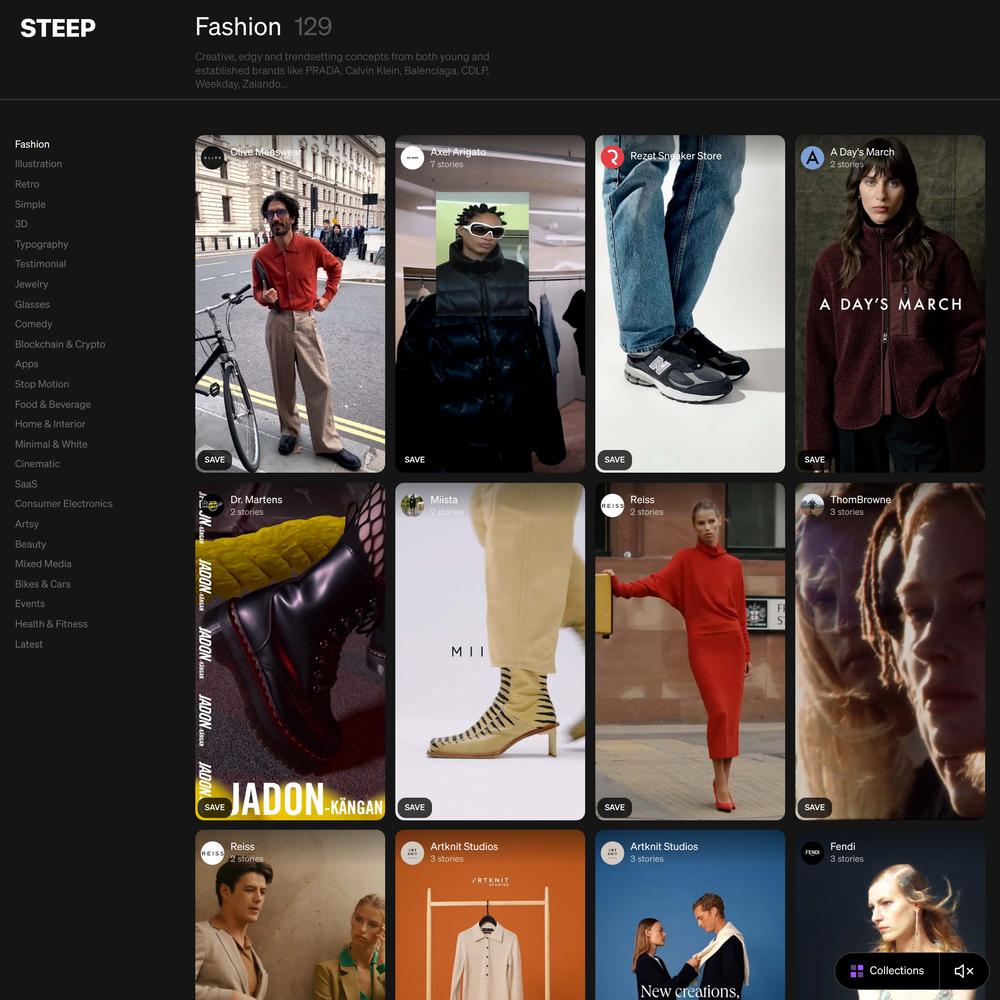Image resolution: width=1000 pixels, height=1000 pixels.
Task: Click the "Axel Arigato" brand name
Action: click(458, 152)
